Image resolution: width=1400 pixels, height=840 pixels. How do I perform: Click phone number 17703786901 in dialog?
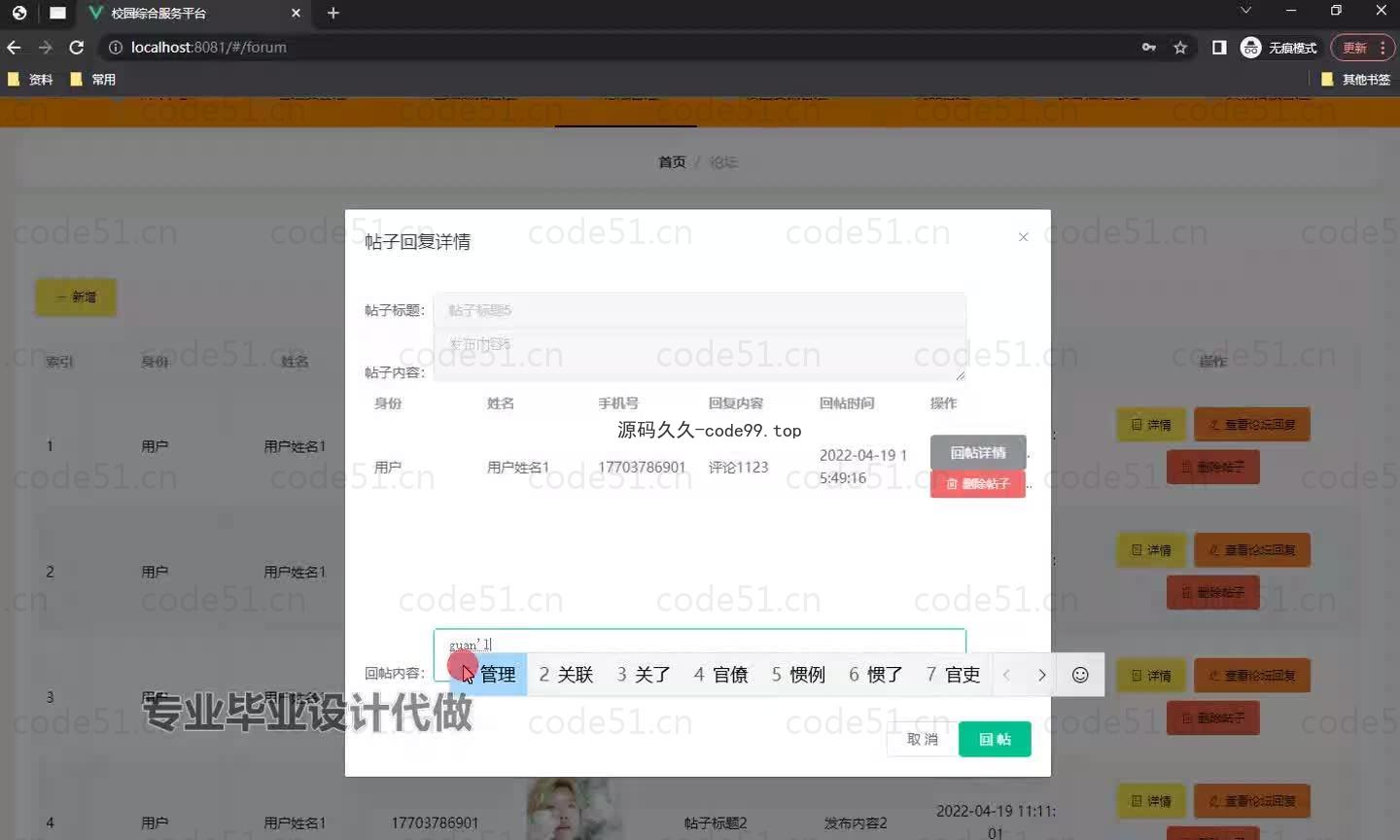click(642, 468)
